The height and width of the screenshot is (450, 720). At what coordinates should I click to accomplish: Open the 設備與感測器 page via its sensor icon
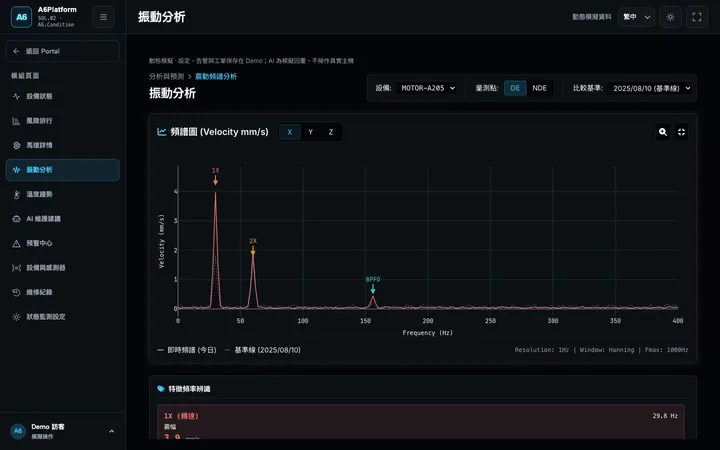pos(17,268)
